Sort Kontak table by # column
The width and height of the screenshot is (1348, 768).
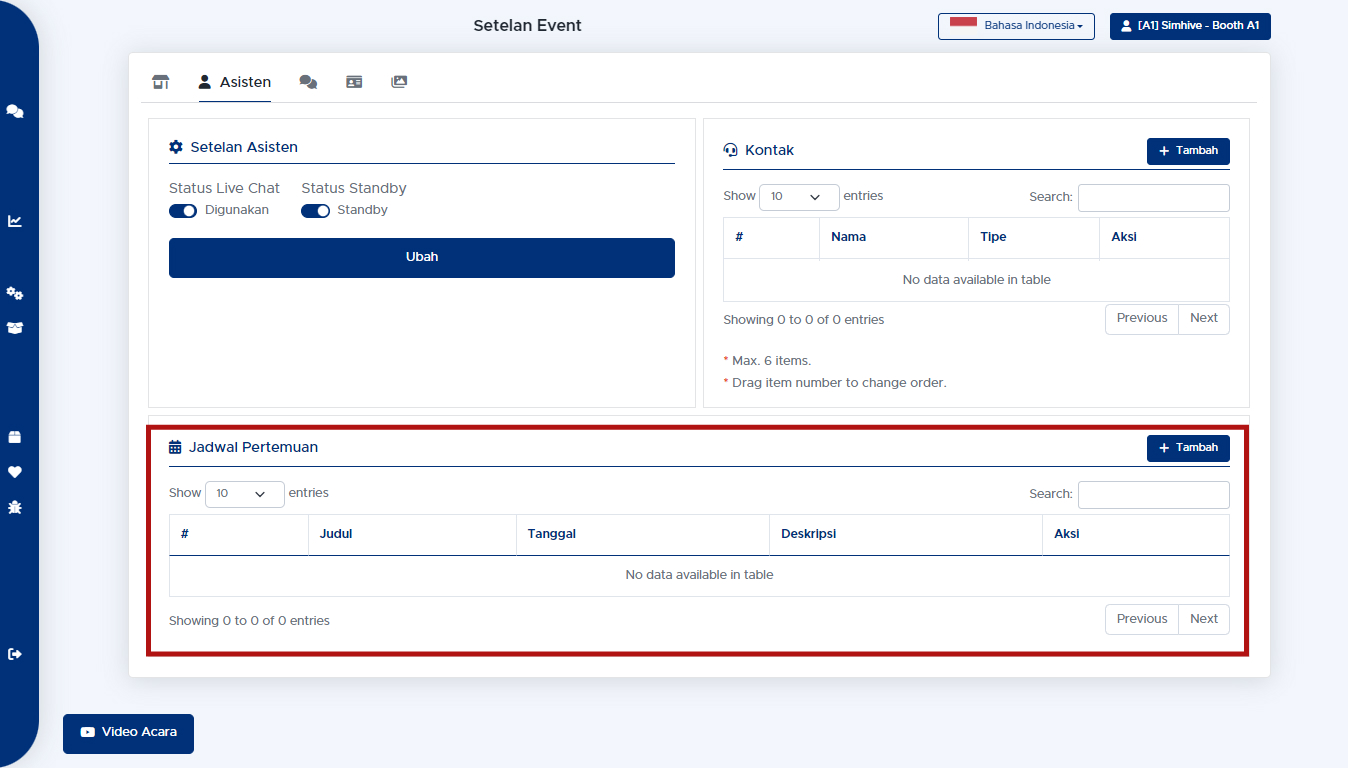click(x=771, y=238)
